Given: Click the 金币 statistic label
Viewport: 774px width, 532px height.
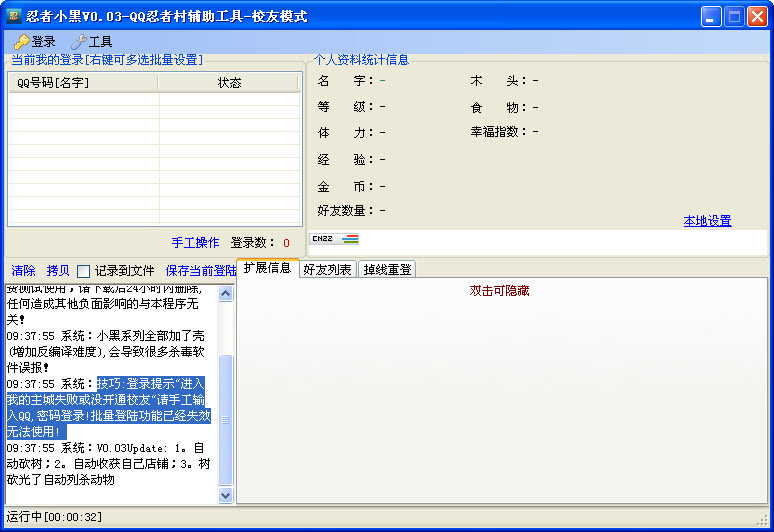Looking at the screenshot, I should coord(345,187).
